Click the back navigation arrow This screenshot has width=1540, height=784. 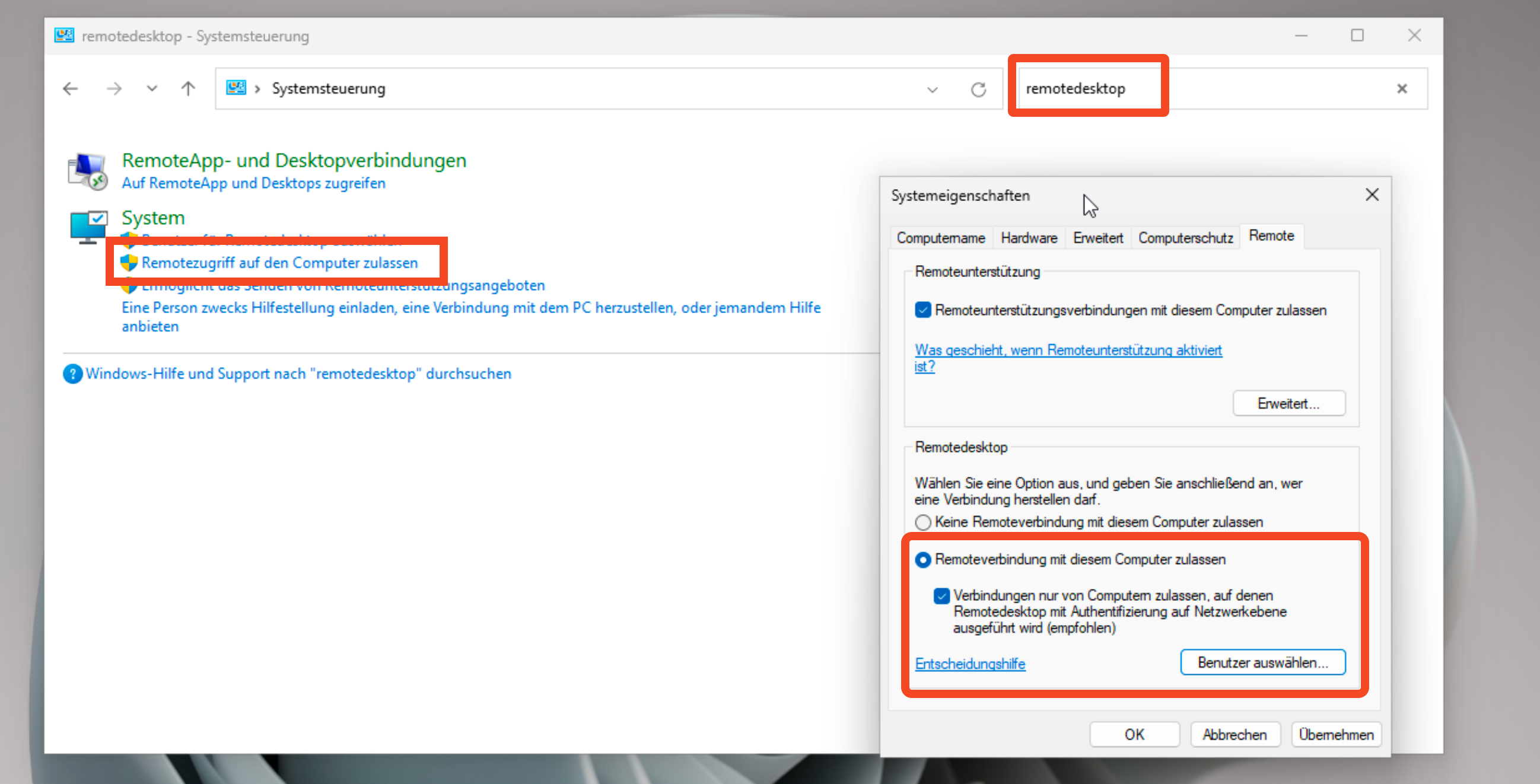click(71, 88)
